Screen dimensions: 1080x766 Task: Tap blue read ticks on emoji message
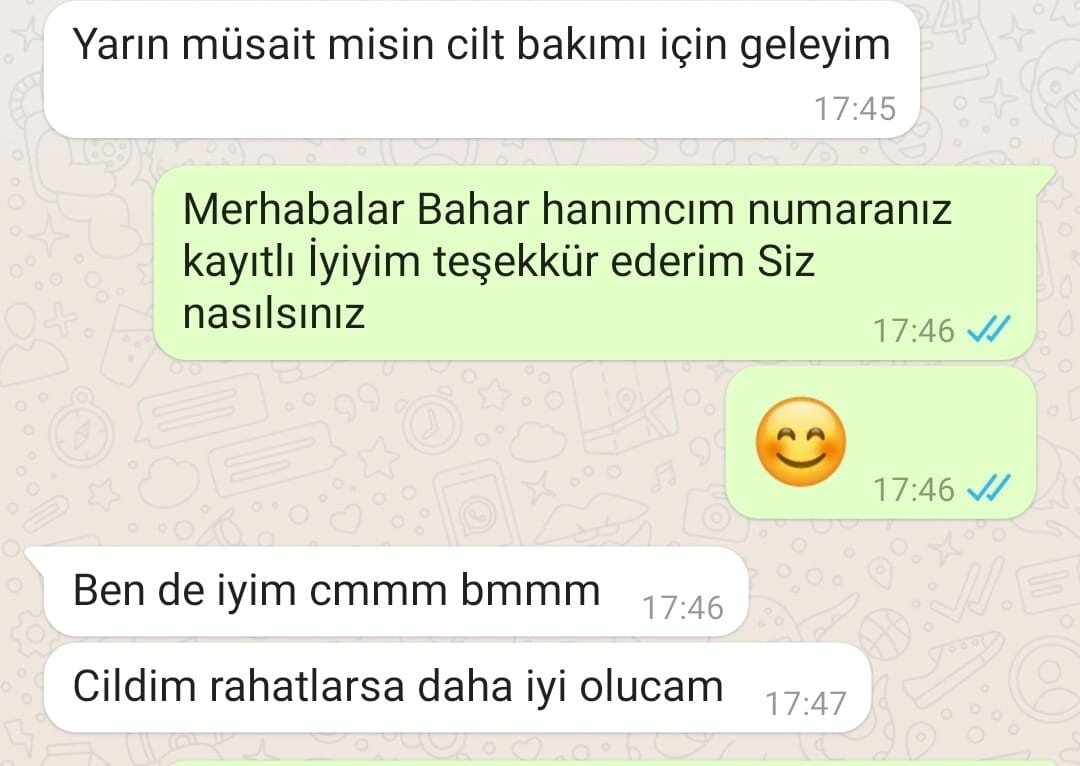[x=988, y=489]
